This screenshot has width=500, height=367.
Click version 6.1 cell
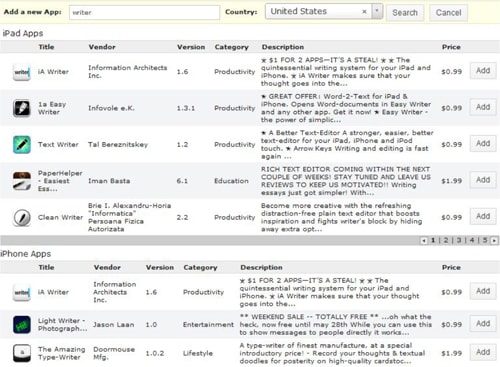coord(182,181)
